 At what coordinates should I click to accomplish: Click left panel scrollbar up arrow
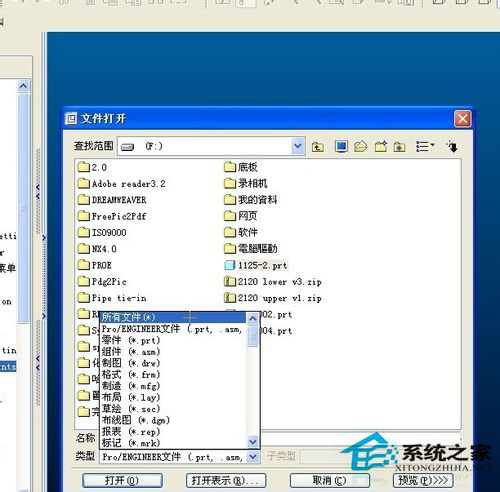click(x=23, y=86)
